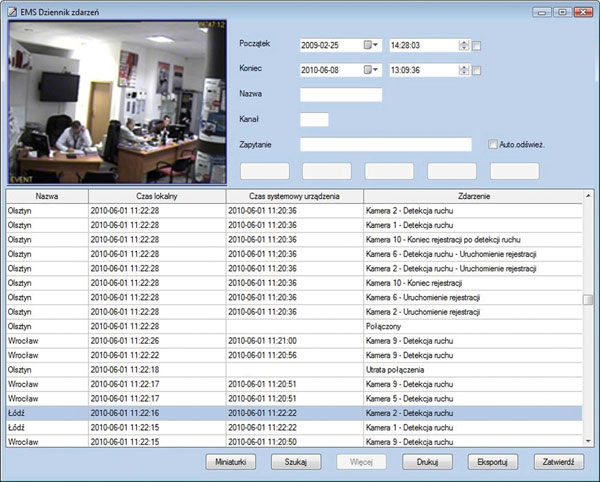Screen dimensions: 600x482
Task: Click the first unlabeled button under Zapytanie
Action: pos(265,171)
